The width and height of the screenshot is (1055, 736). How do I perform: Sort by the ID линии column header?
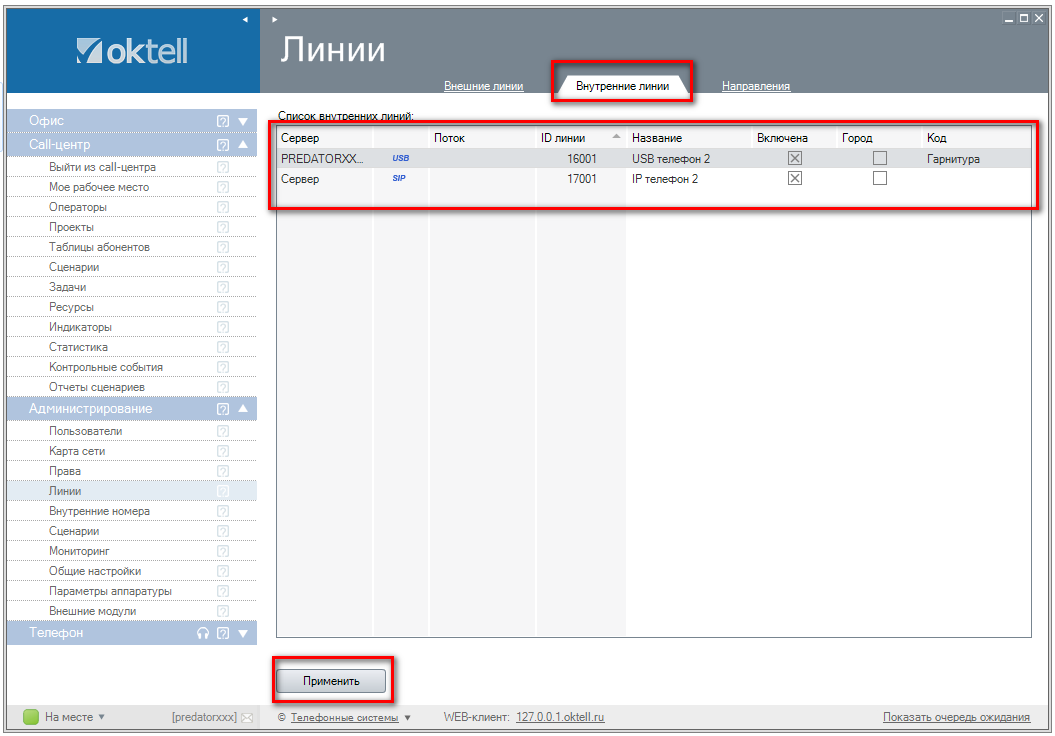tap(563, 138)
